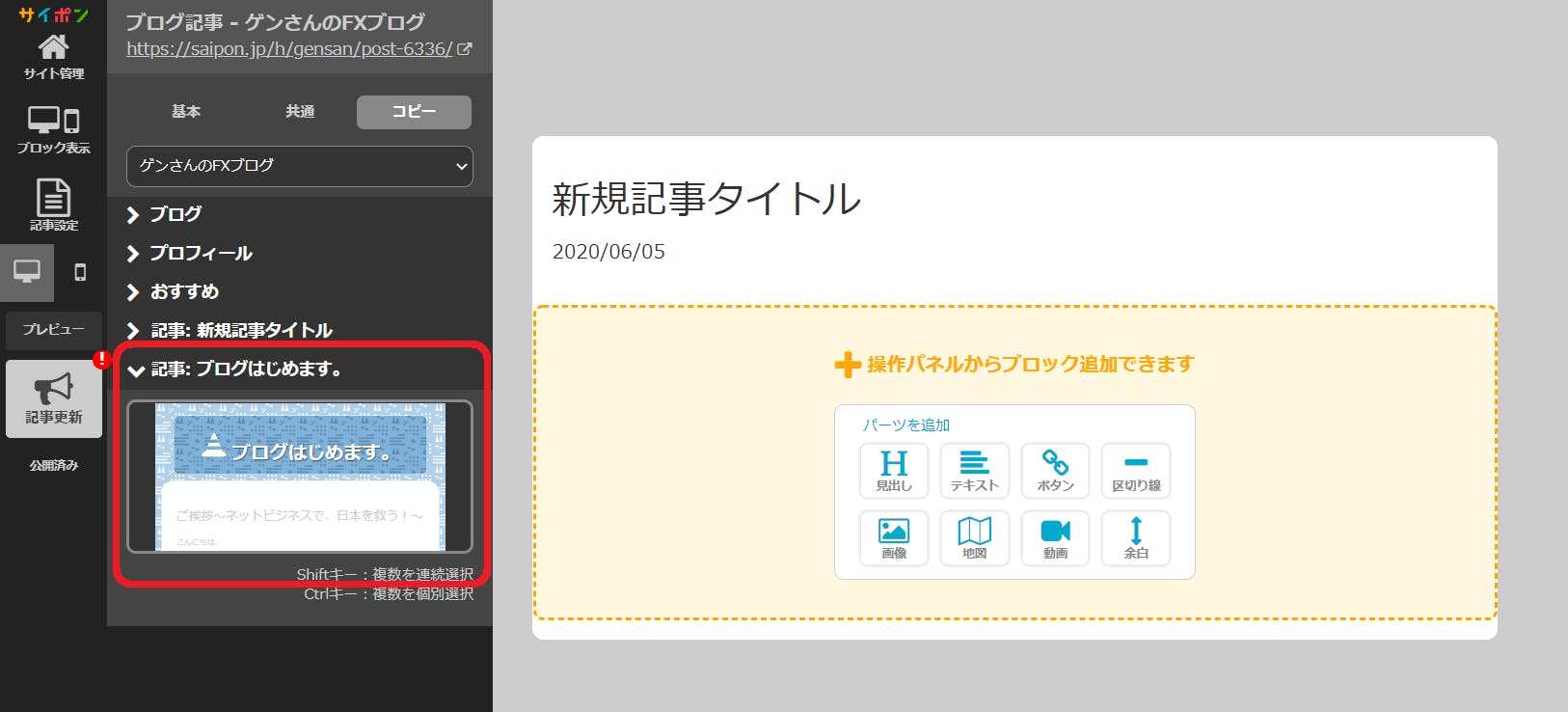Open the ゲンさんのFXブログ site dropdown
Viewport: 1568px width, 712px height.
(x=299, y=166)
